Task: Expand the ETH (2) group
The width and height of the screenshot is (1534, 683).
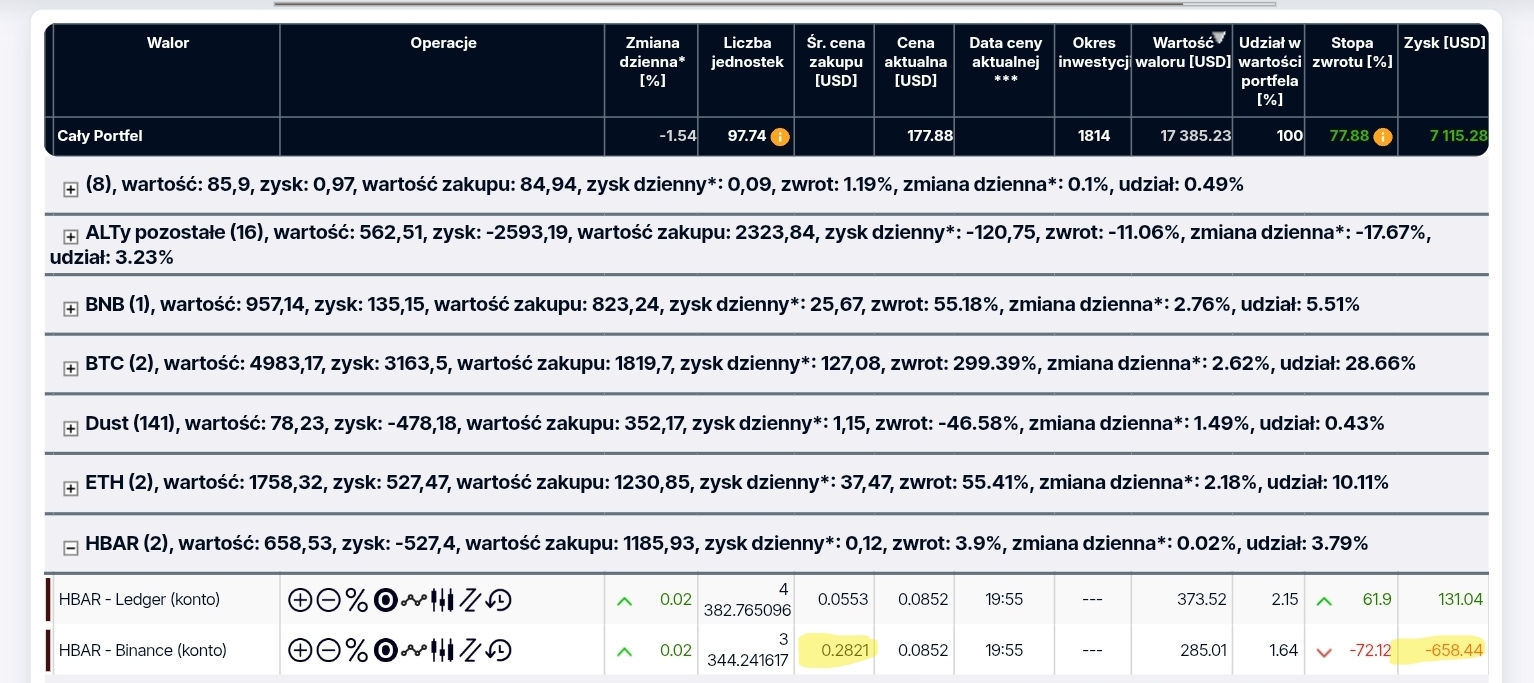Action: [x=71, y=489]
